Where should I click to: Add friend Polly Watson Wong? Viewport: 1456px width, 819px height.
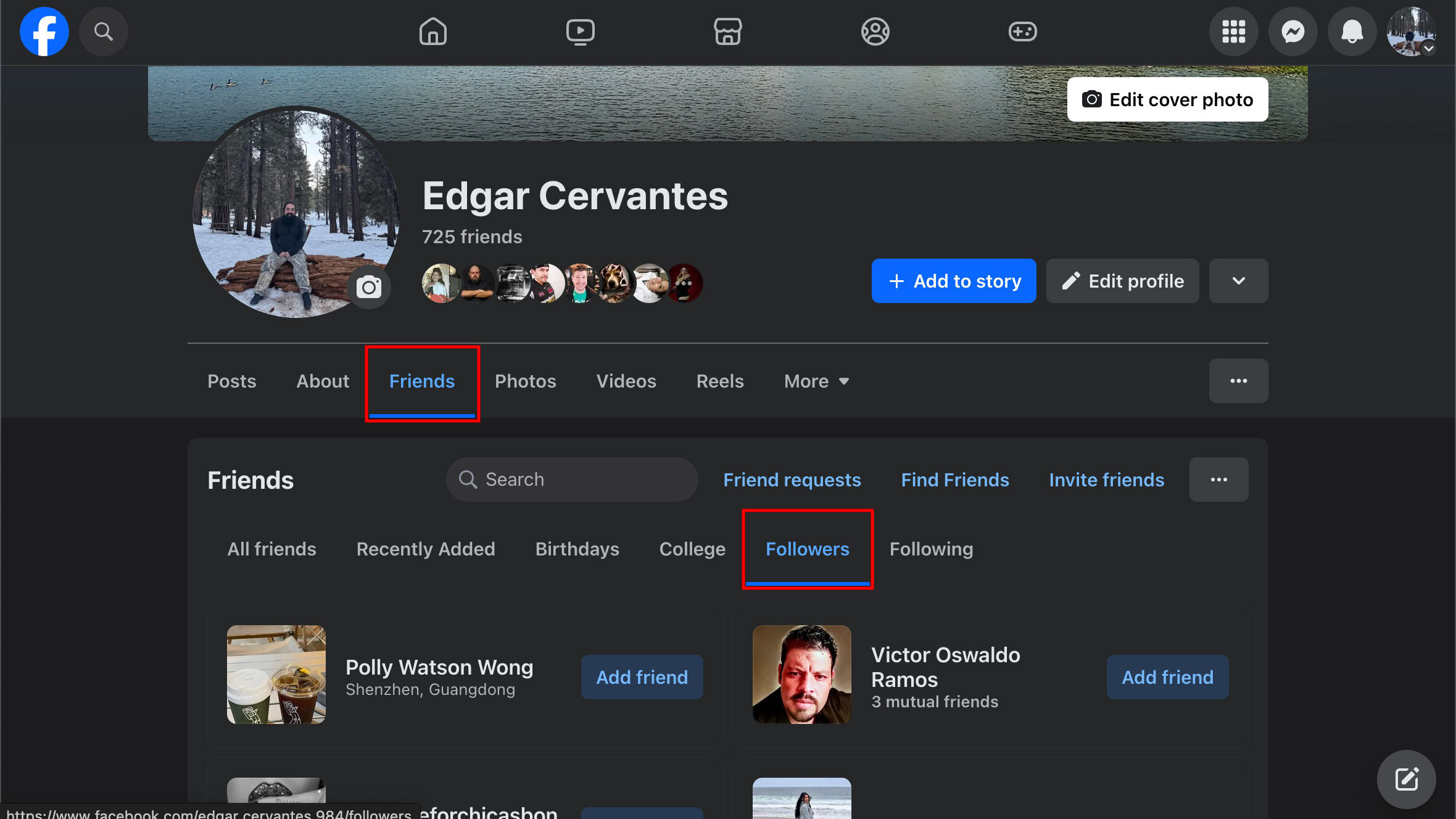point(642,677)
